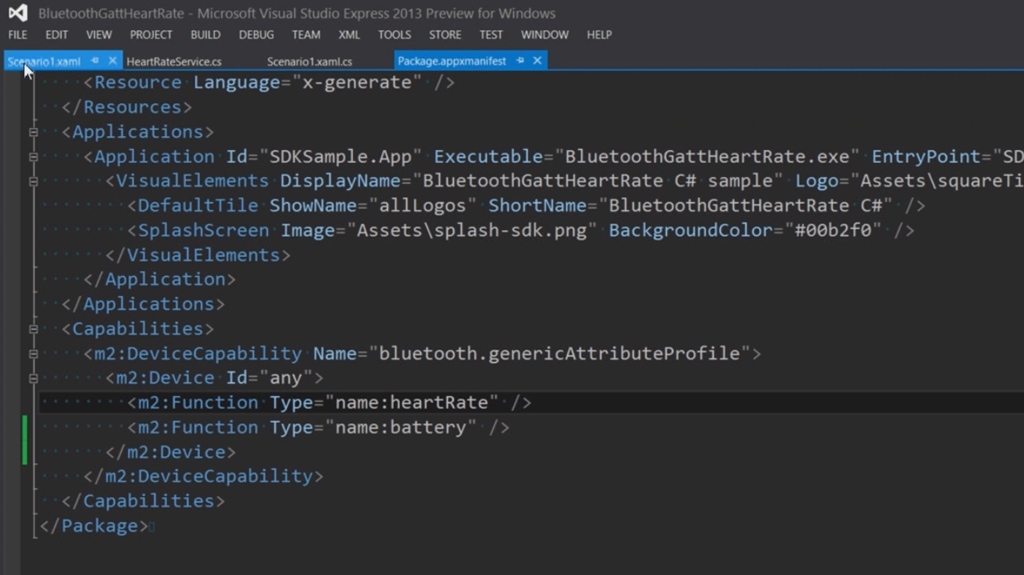Click the closing </m2:DeviceCapability> tag
The image size is (1024, 575).
pos(203,476)
